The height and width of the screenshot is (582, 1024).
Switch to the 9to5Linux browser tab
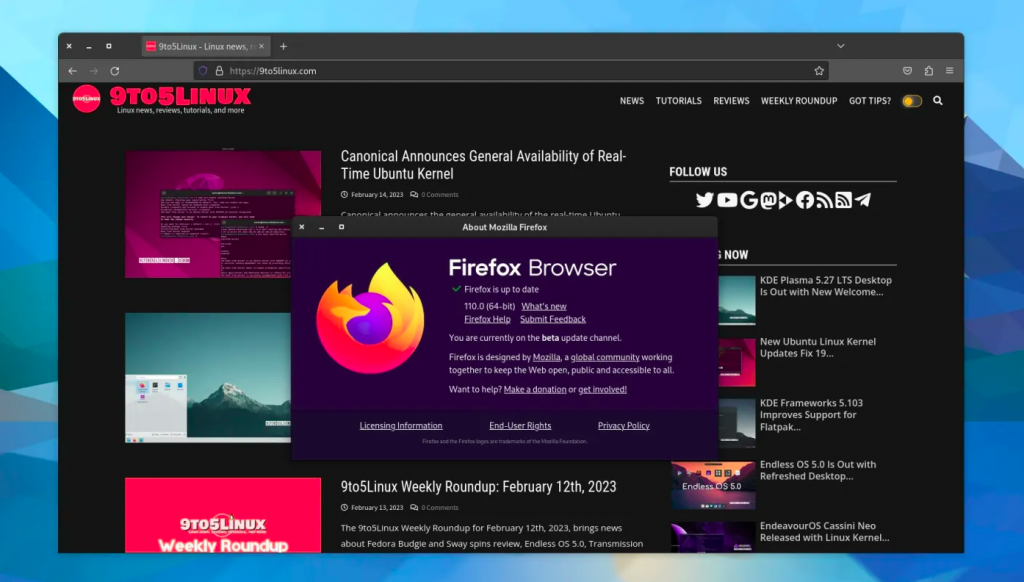coord(198,45)
